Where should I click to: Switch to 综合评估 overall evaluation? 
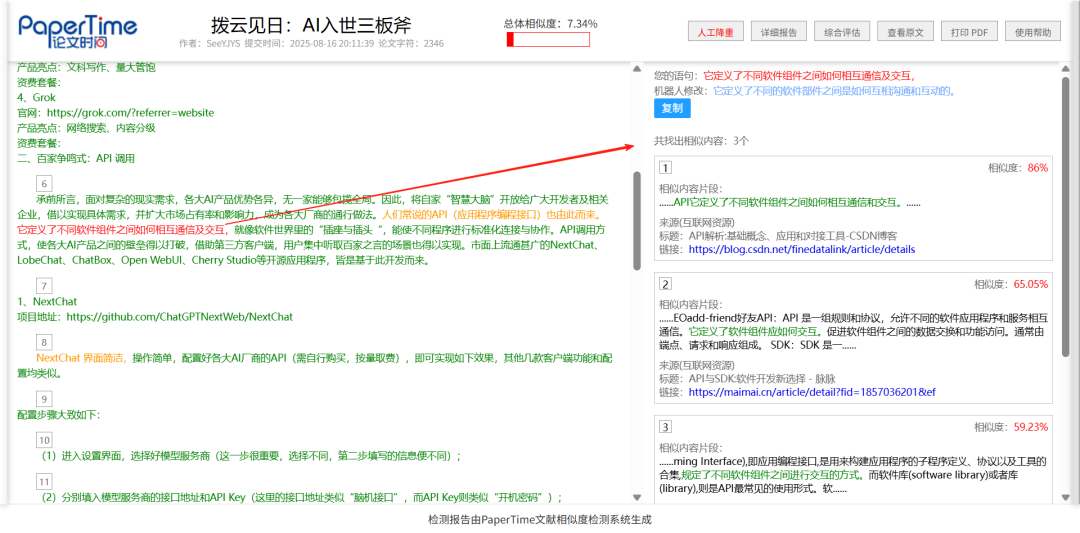[x=842, y=32]
